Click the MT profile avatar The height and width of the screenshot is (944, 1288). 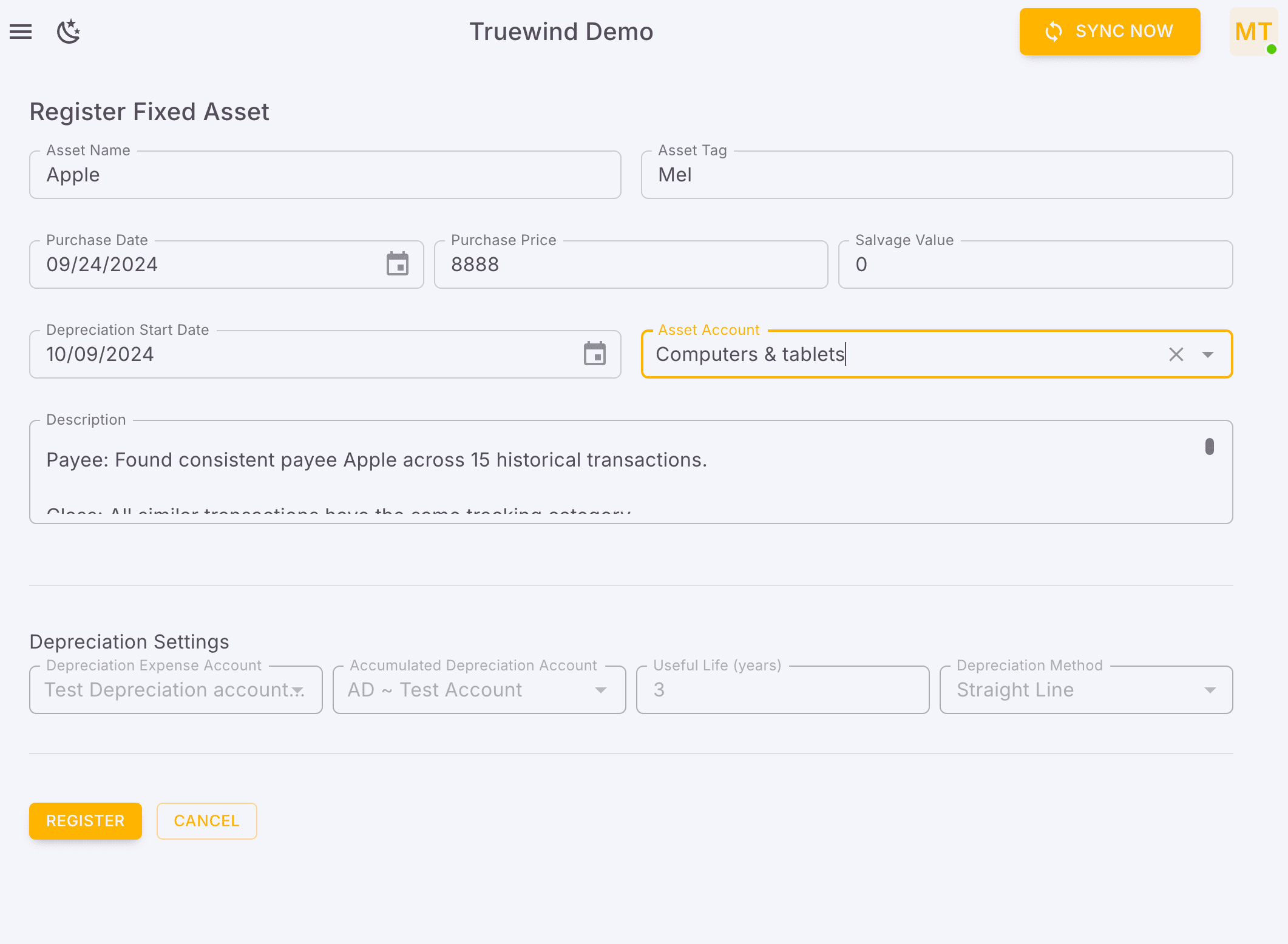[x=1253, y=32]
